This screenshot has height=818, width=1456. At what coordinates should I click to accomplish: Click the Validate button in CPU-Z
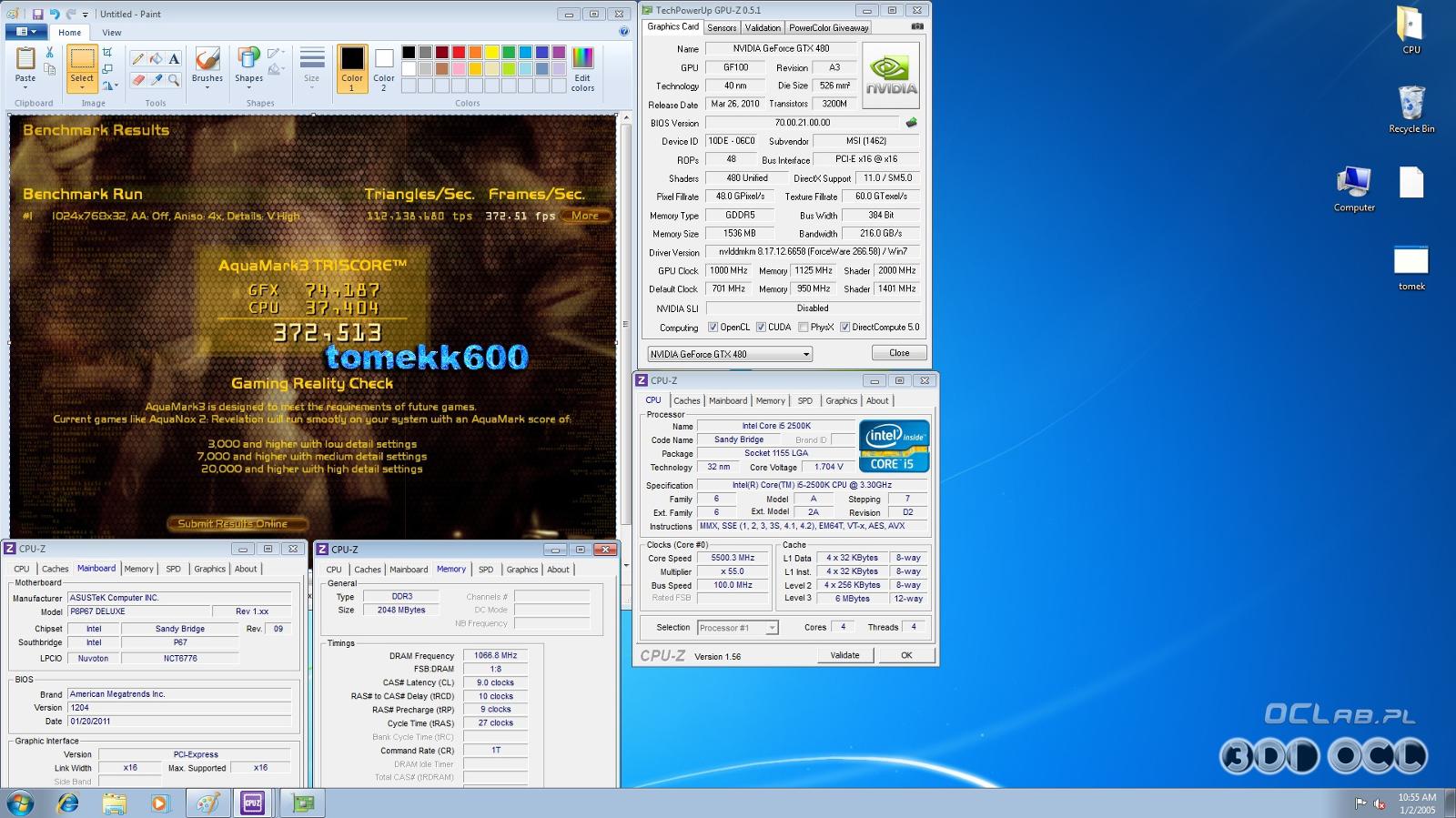[844, 655]
